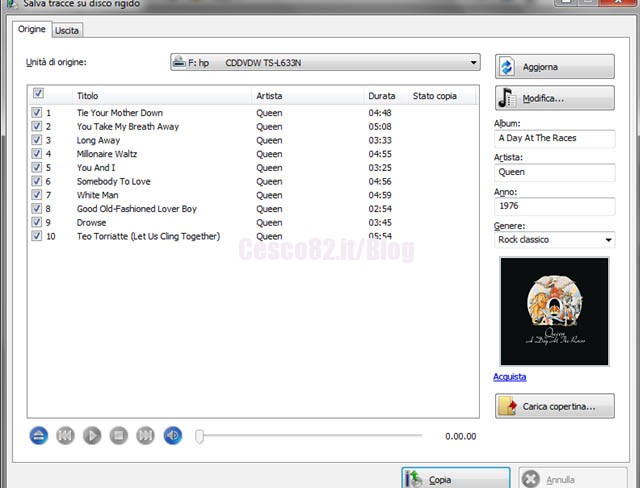This screenshot has height=488, width=640.
Task: Uncheck track 1 Tie Your Mother Down
Action: tap(36, 112)
